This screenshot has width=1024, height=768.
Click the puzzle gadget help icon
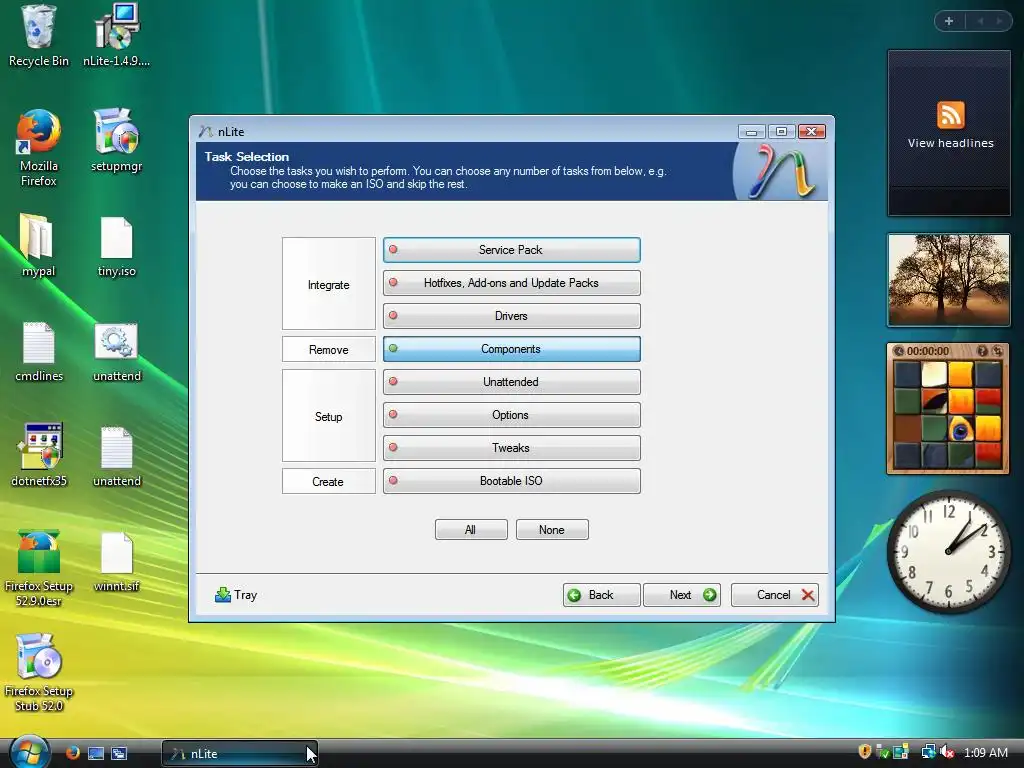click(982, 351)
